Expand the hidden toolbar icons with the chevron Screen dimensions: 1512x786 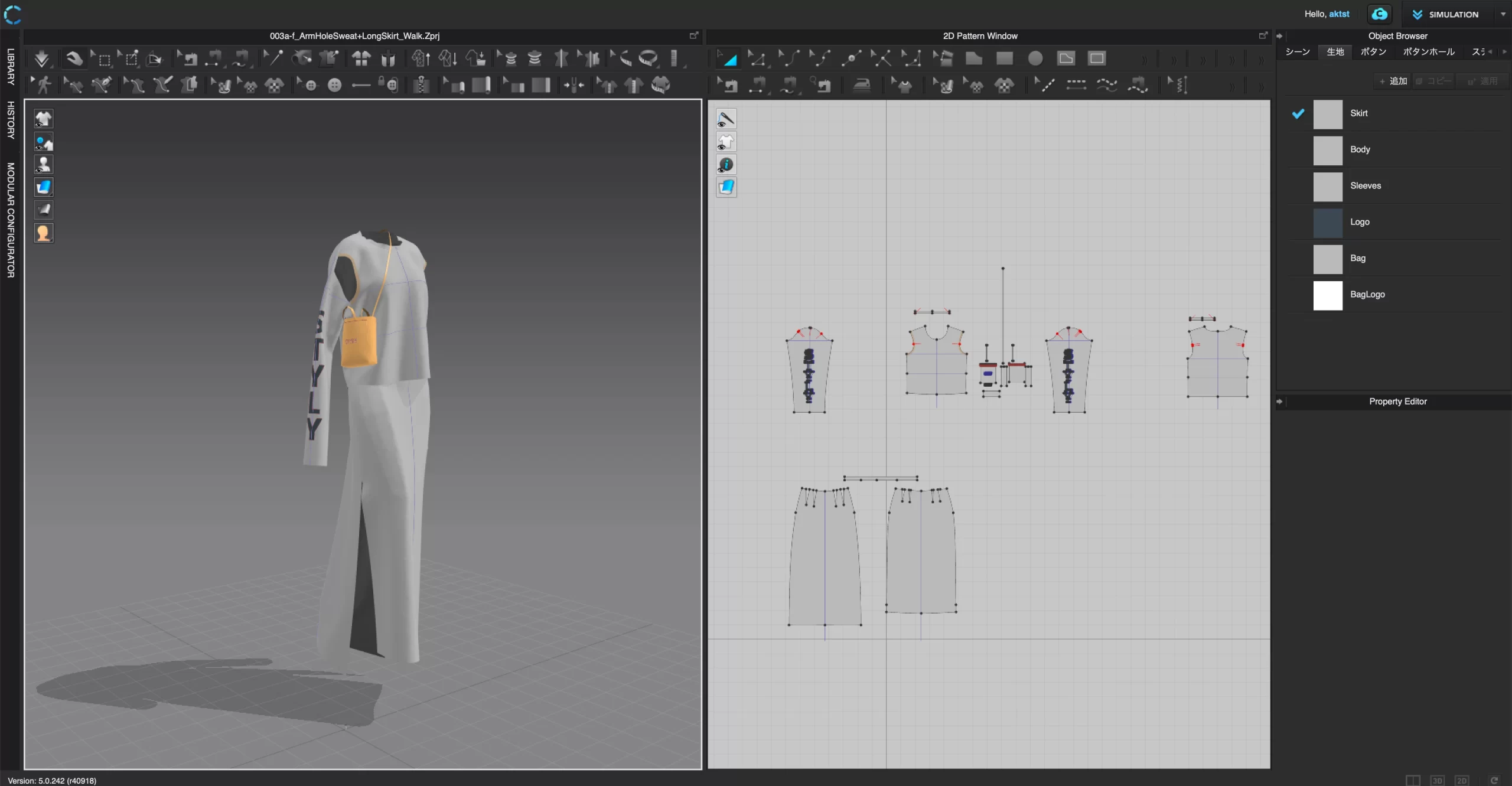click(x=1144, y=58)
